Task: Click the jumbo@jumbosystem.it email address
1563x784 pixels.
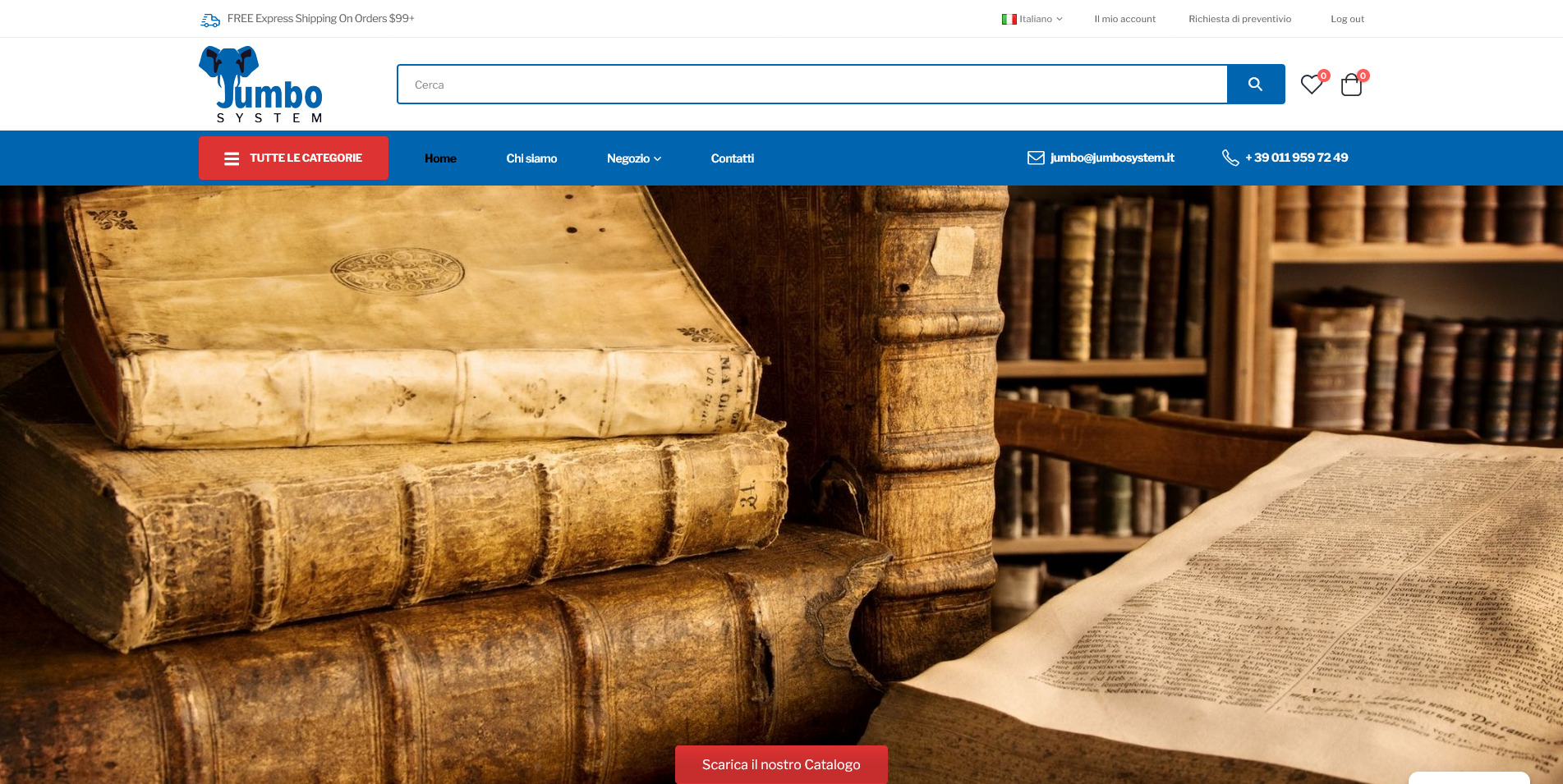Action: pyautogui.click(x=1112, y=158)
